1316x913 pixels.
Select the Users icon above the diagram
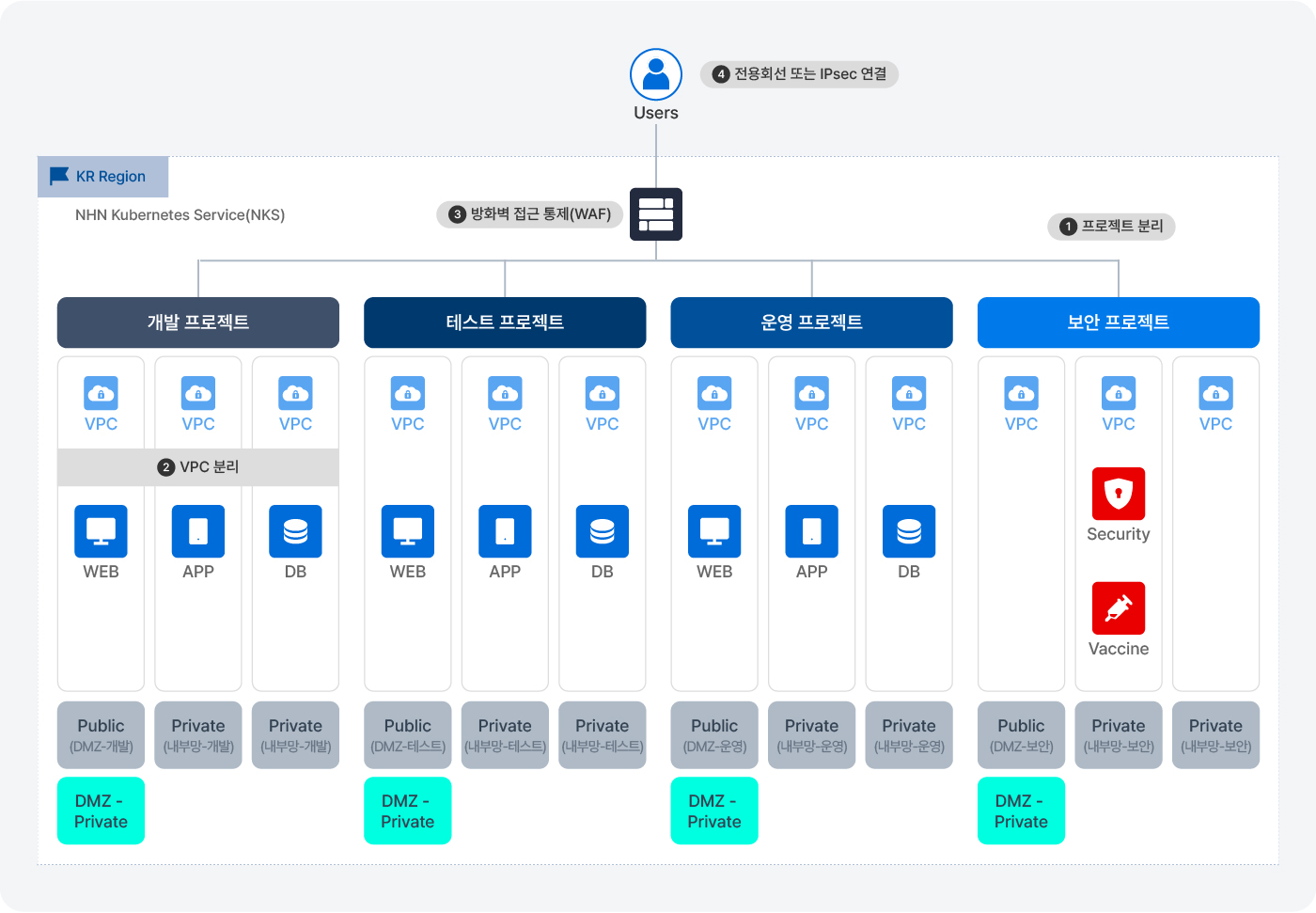[655, 74]
